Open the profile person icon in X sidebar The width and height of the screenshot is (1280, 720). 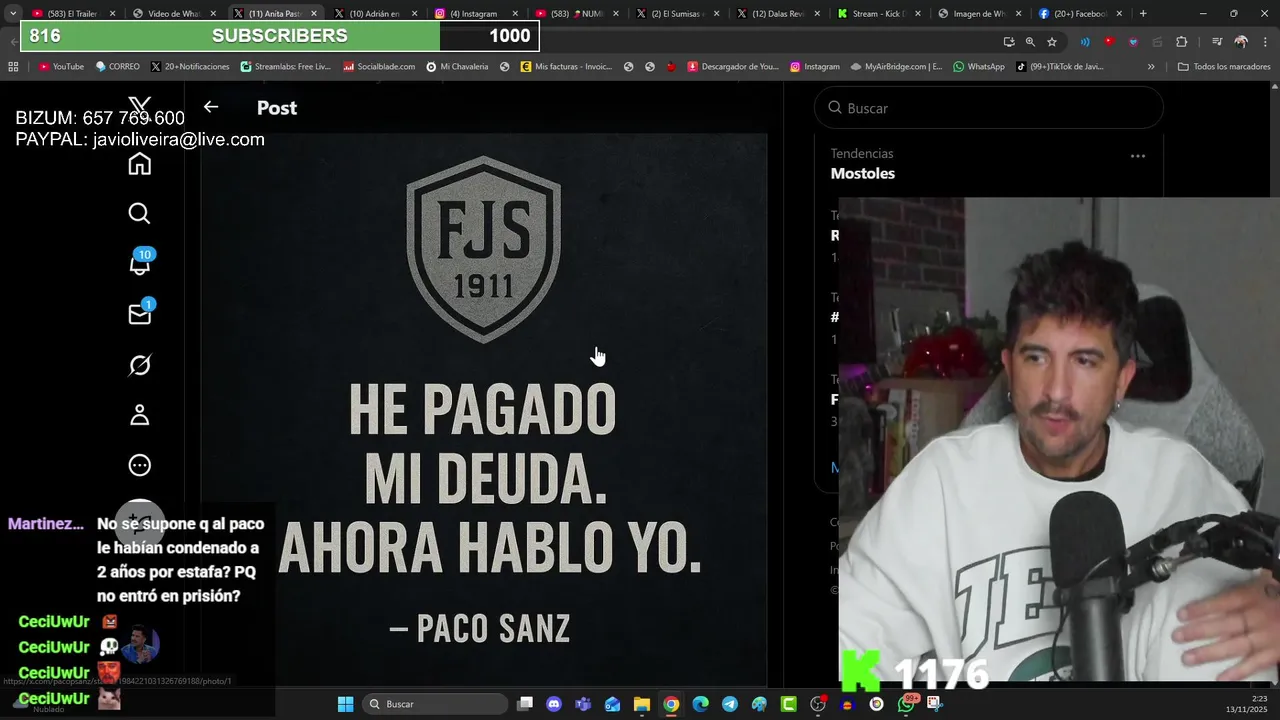[x=139, y=415]
